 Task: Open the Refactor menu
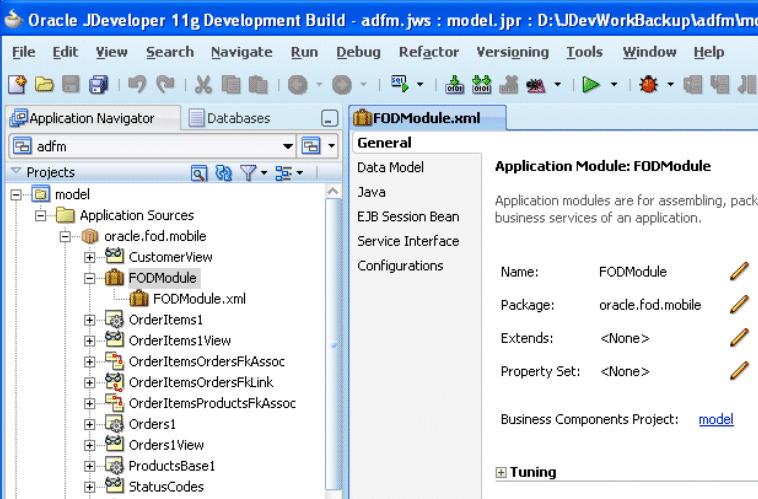point(428,52)
